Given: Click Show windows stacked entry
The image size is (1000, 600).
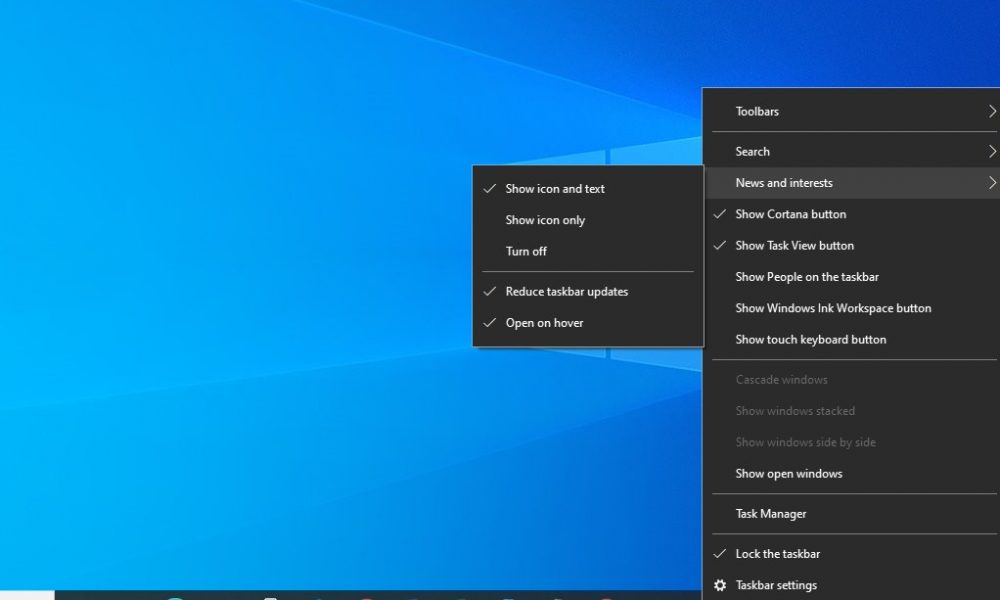Looking at the screenshot, I should pyautogui.click(x=795, y=411).
